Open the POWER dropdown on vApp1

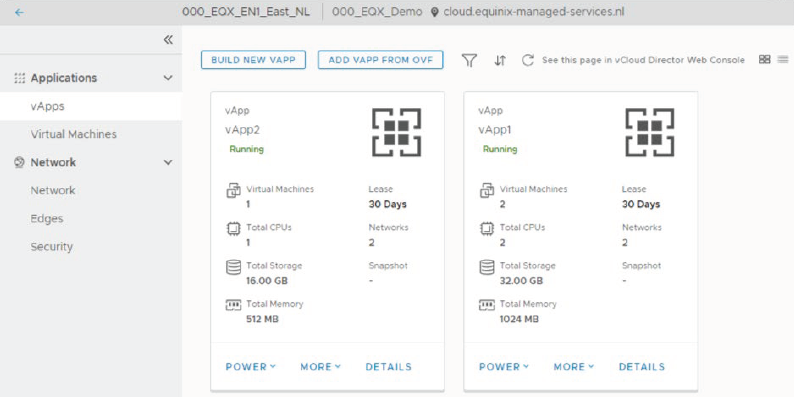point(504,367)
